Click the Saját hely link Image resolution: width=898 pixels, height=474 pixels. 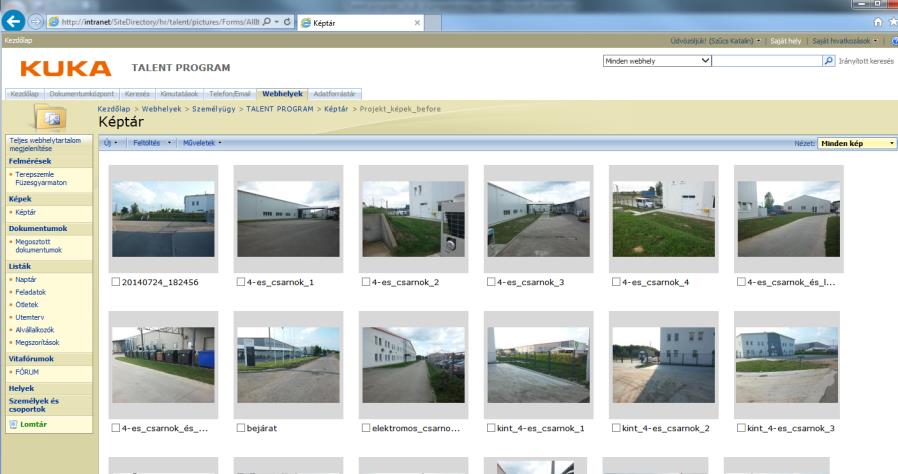tap(785, 41)
